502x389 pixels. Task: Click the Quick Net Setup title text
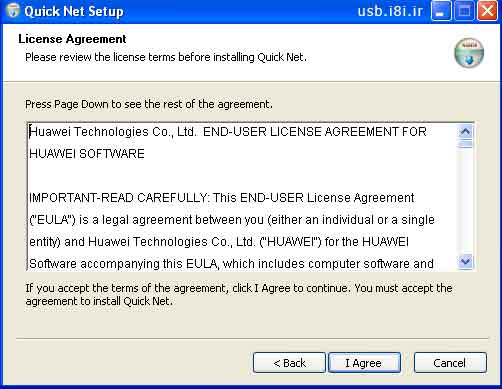click(74, 11)
